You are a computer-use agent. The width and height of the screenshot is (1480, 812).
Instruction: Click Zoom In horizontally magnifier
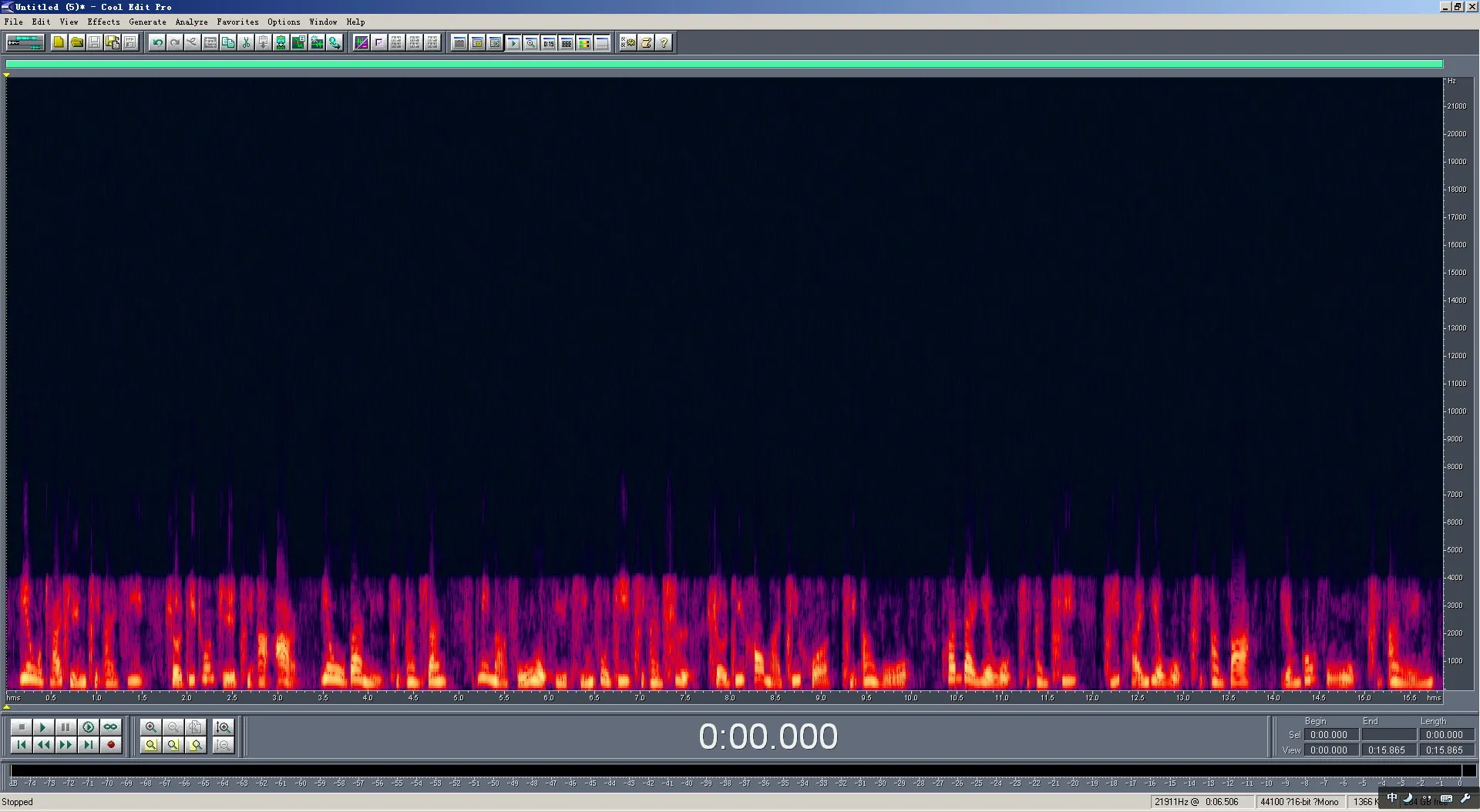151,727
